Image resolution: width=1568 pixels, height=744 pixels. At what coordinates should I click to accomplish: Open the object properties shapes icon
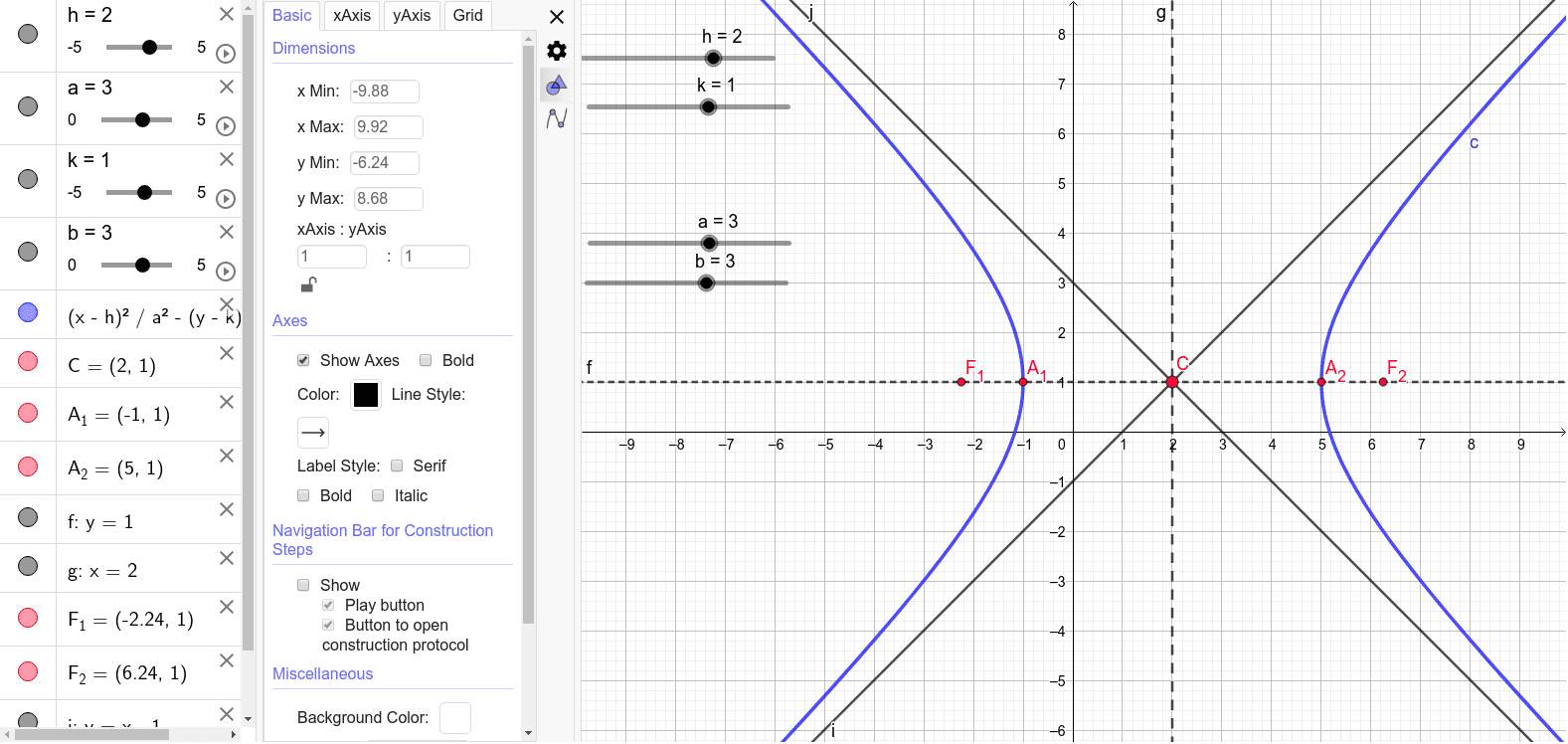click(557, 86)
